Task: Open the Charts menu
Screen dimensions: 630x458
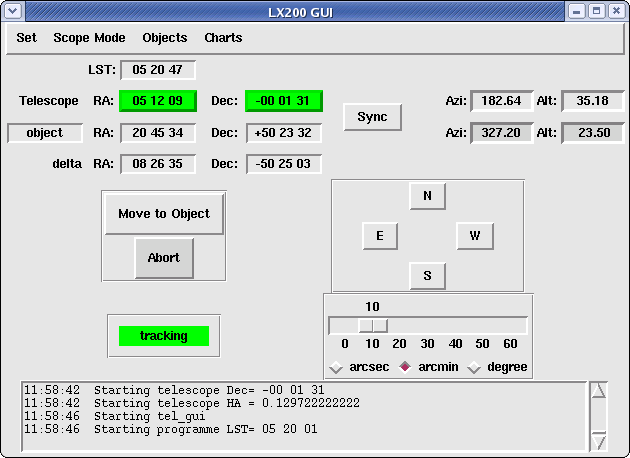Action: pyautogui.click(x=223, y=38)
